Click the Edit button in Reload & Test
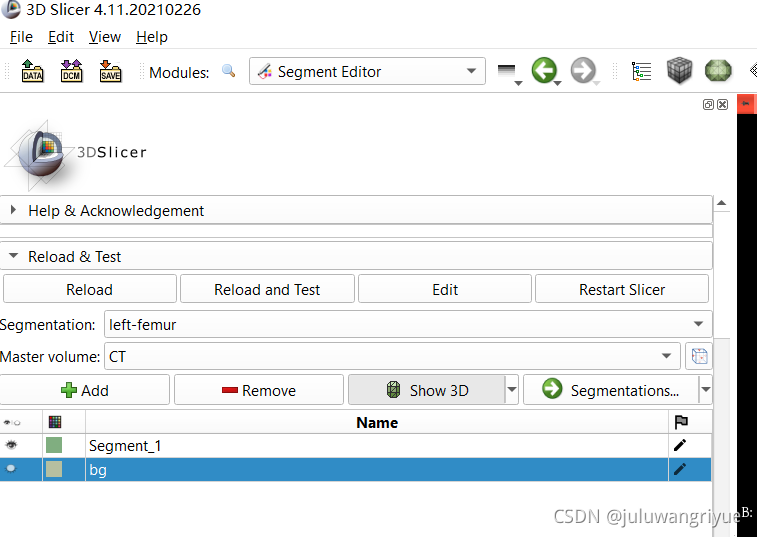The height and width of the screenshot is (537, 757). click(445, 289)
